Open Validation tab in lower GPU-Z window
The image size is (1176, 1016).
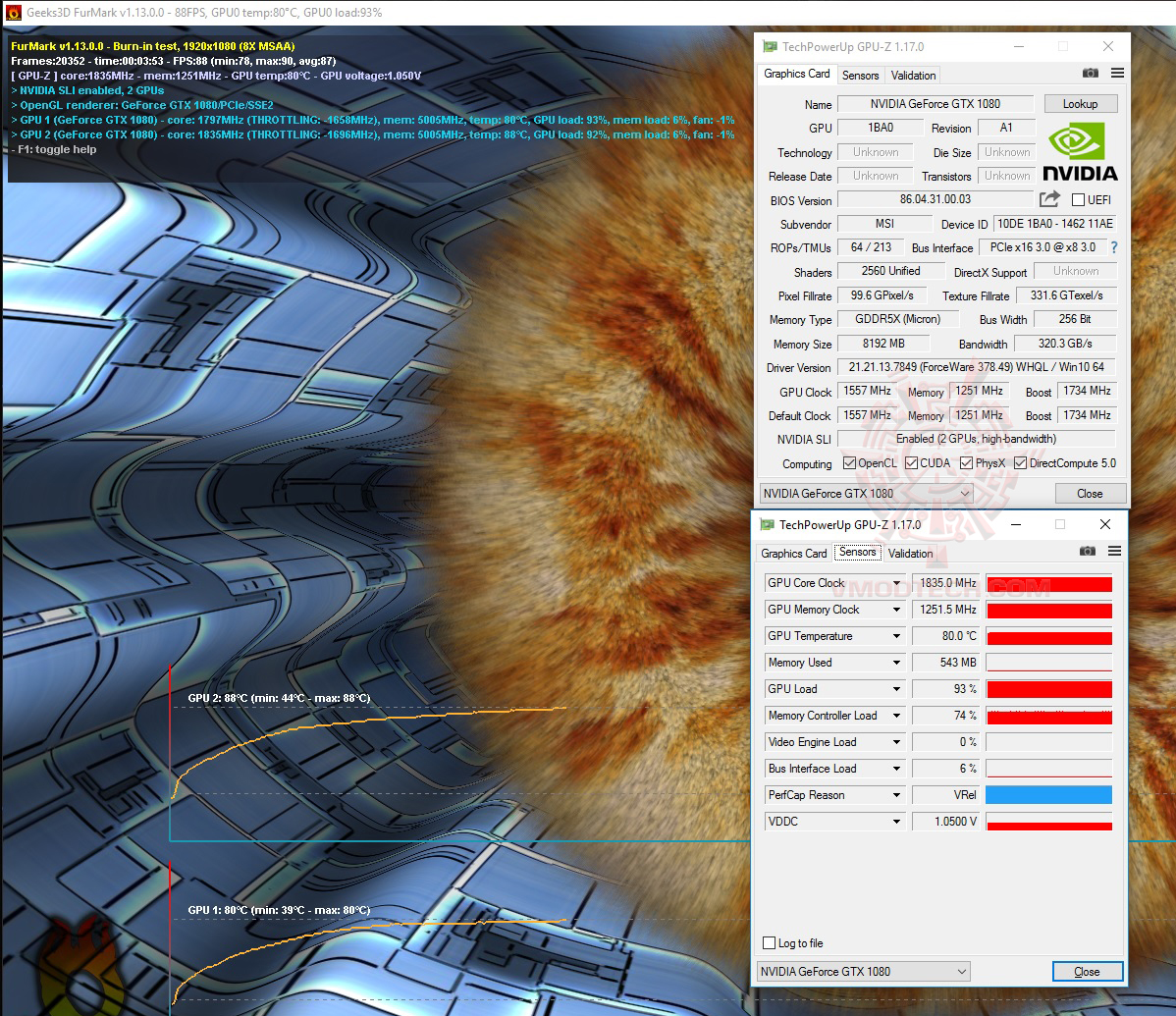pyautogui.click(x=910, y=554)
